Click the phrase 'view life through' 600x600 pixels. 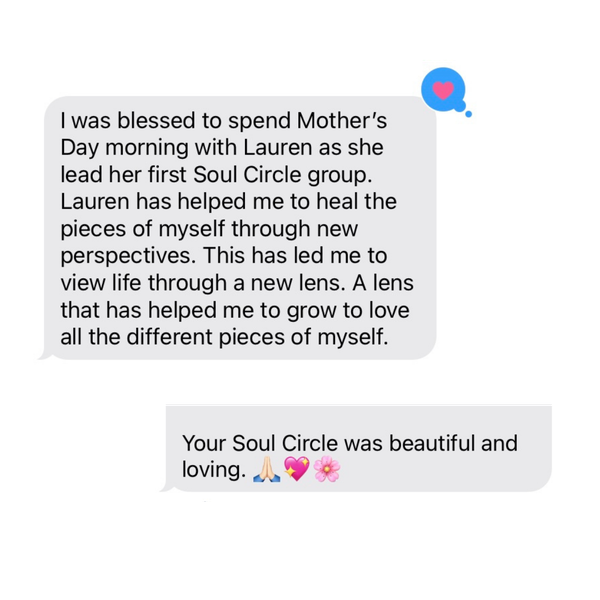pyautogui.click(x=143, y=283)
